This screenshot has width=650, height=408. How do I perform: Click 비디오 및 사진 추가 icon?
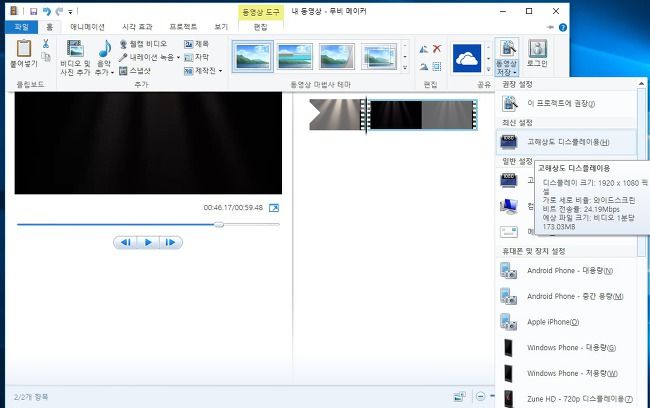pos(75,49)
